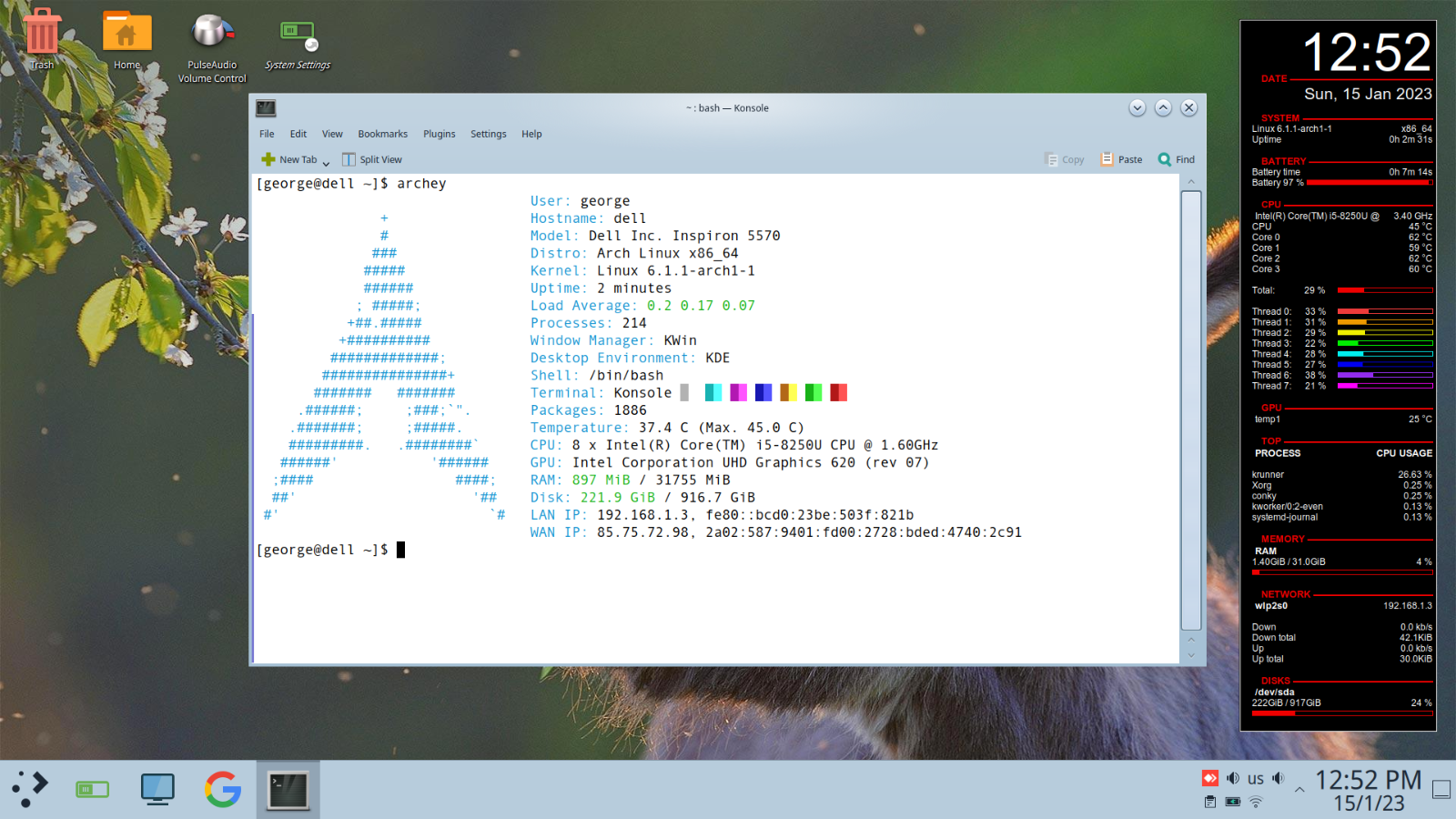Click the monitor icon in the taskbar
Image resolution: width=1456 pixels, height=819 pixels.
(x=157, y=789)
